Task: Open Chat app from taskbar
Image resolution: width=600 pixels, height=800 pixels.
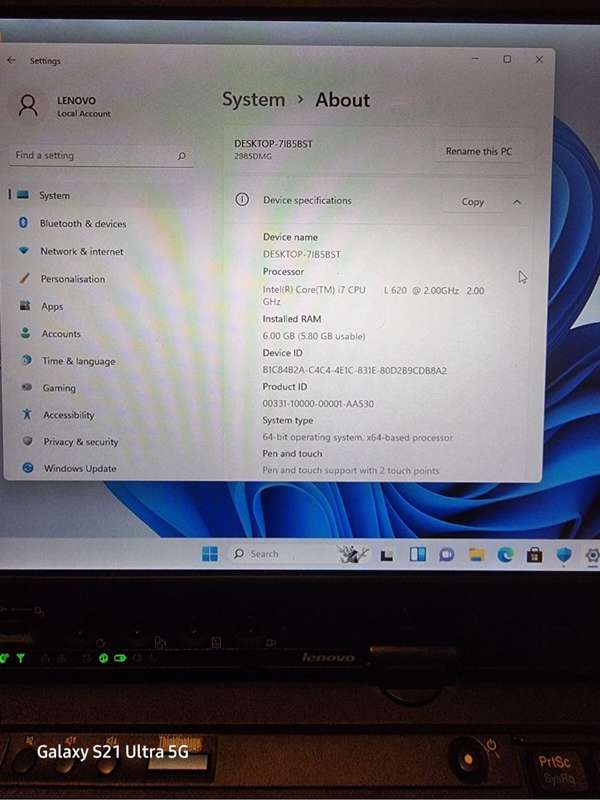Action: point(446,555)
